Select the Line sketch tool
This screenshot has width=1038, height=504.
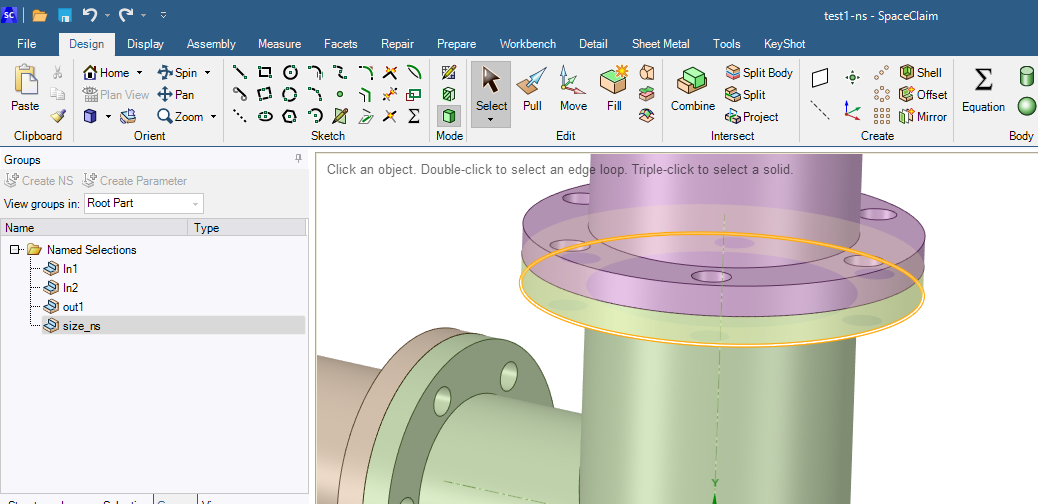point(240,72)
